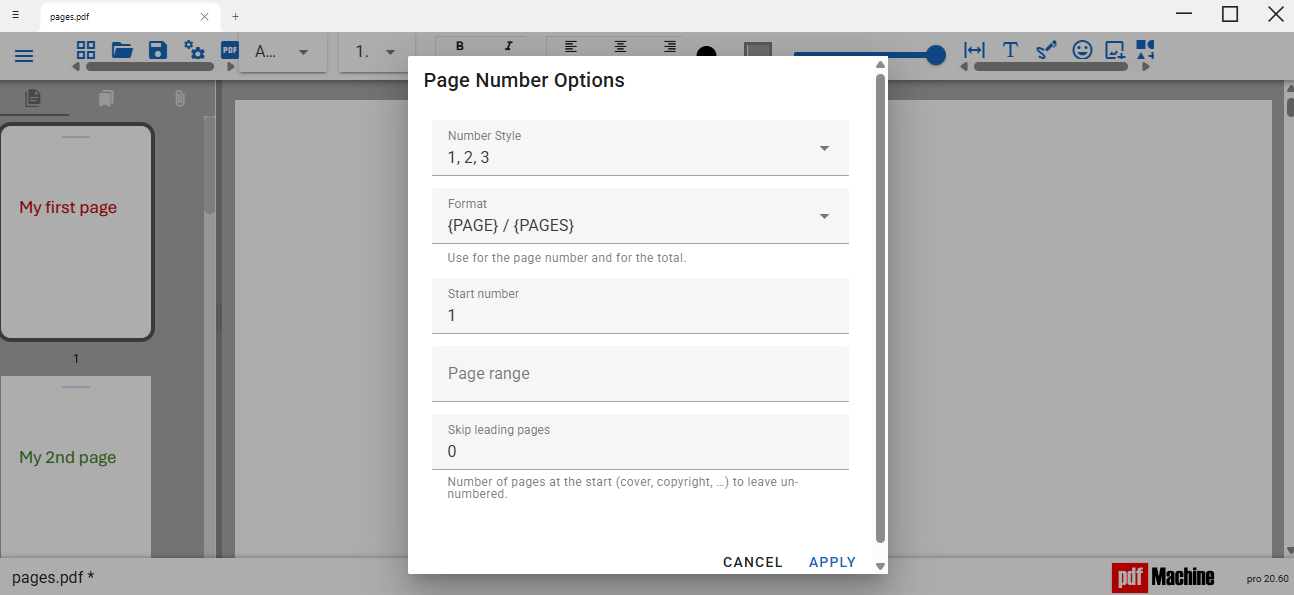
Task: Click the Skip leading pages field
Action: tap(640, 442)
